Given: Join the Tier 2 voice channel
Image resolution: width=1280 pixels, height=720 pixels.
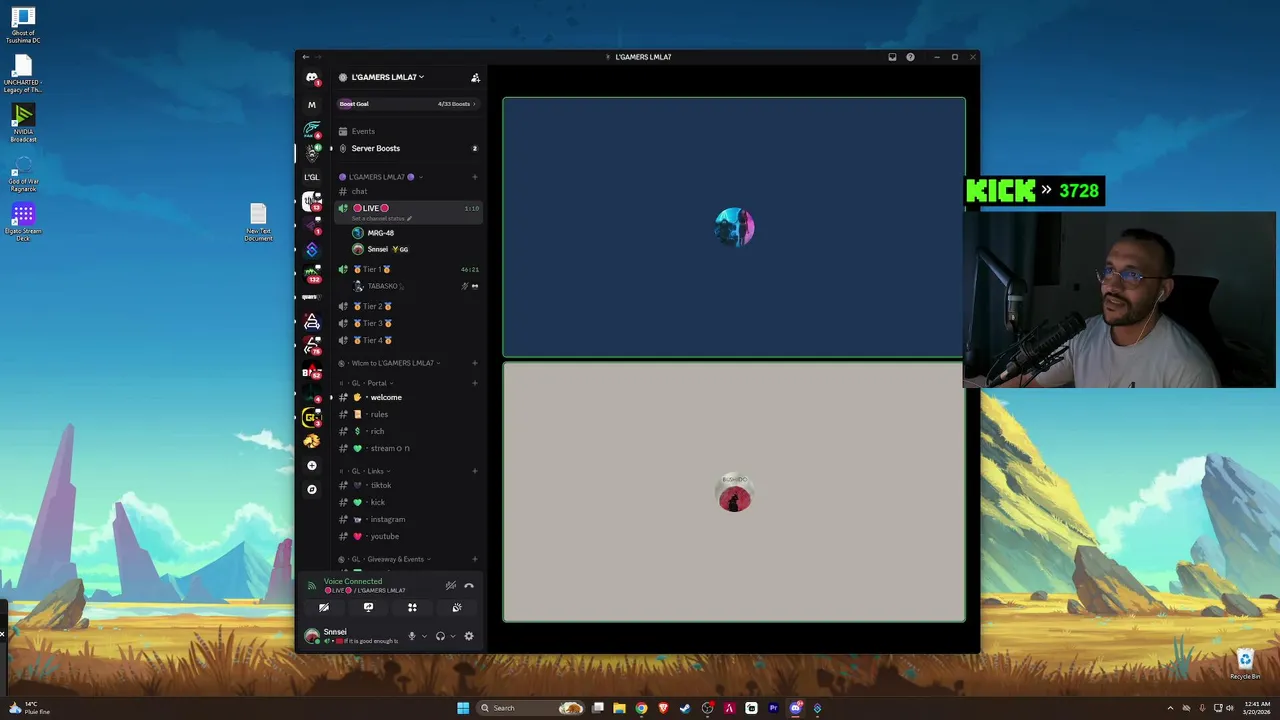Looking at the screenshot, I should pyautogui.click(x=408, y=306).
